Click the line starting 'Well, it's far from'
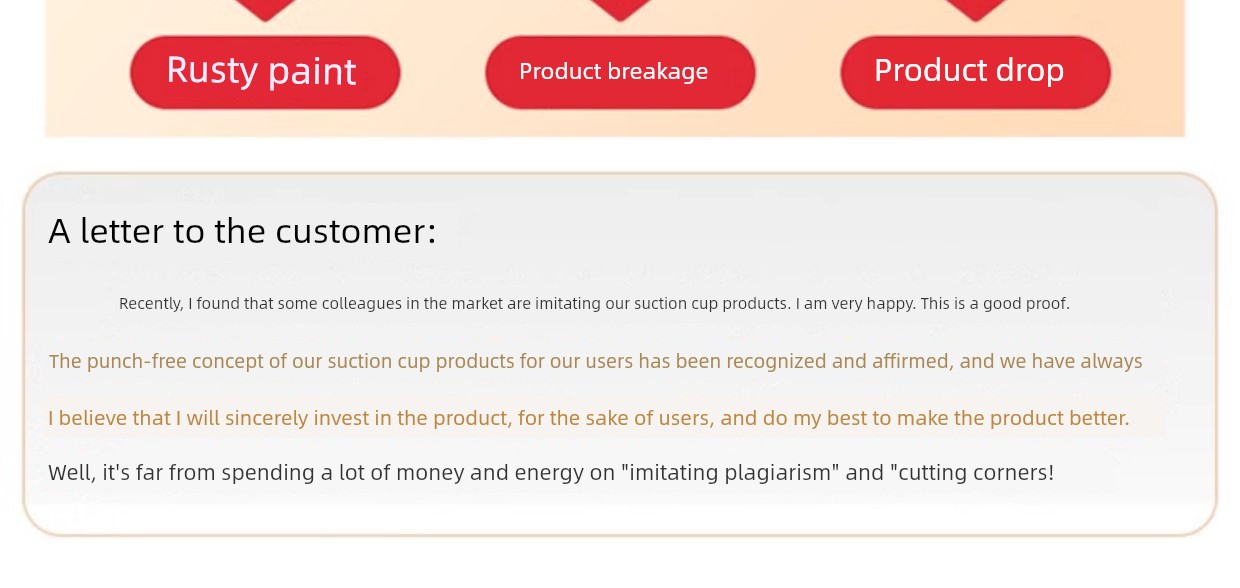 point(551,473)
